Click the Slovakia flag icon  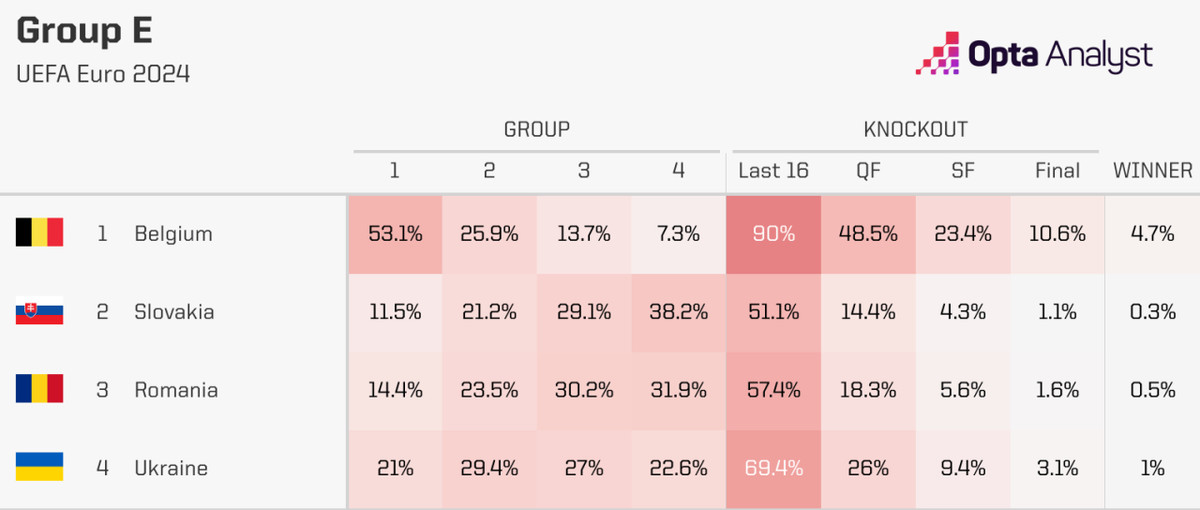40,311
